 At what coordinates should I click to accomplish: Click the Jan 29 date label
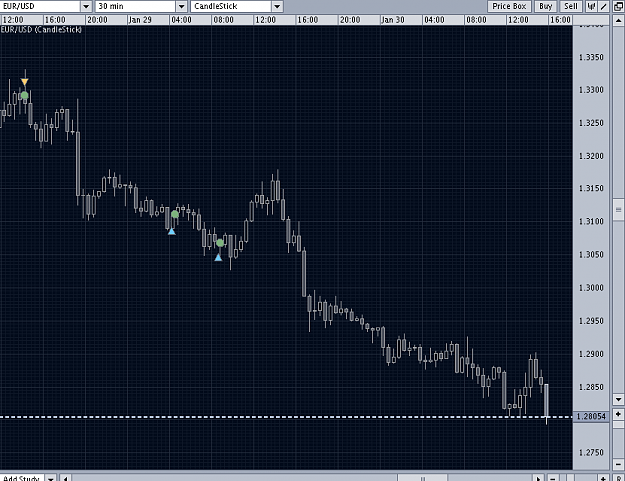pos(140,20)
